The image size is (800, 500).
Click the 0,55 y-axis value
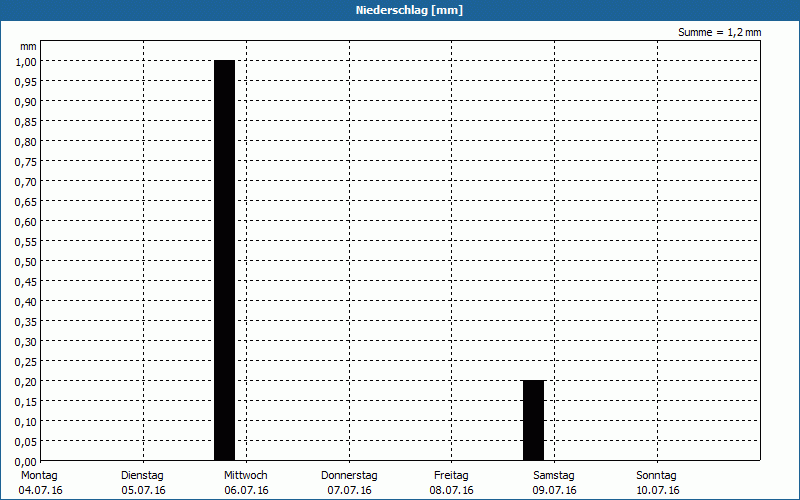(x=26, y=242)
